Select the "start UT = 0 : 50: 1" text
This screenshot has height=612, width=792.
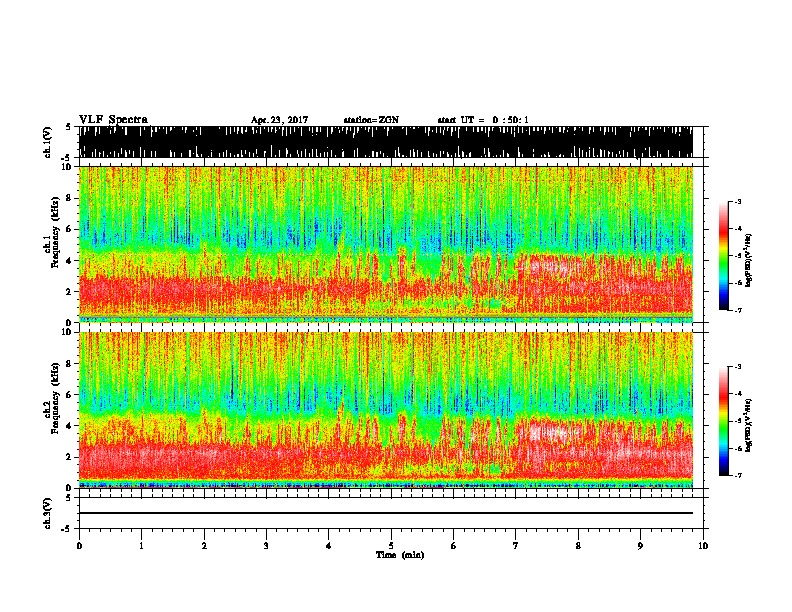tap(483, 120)
